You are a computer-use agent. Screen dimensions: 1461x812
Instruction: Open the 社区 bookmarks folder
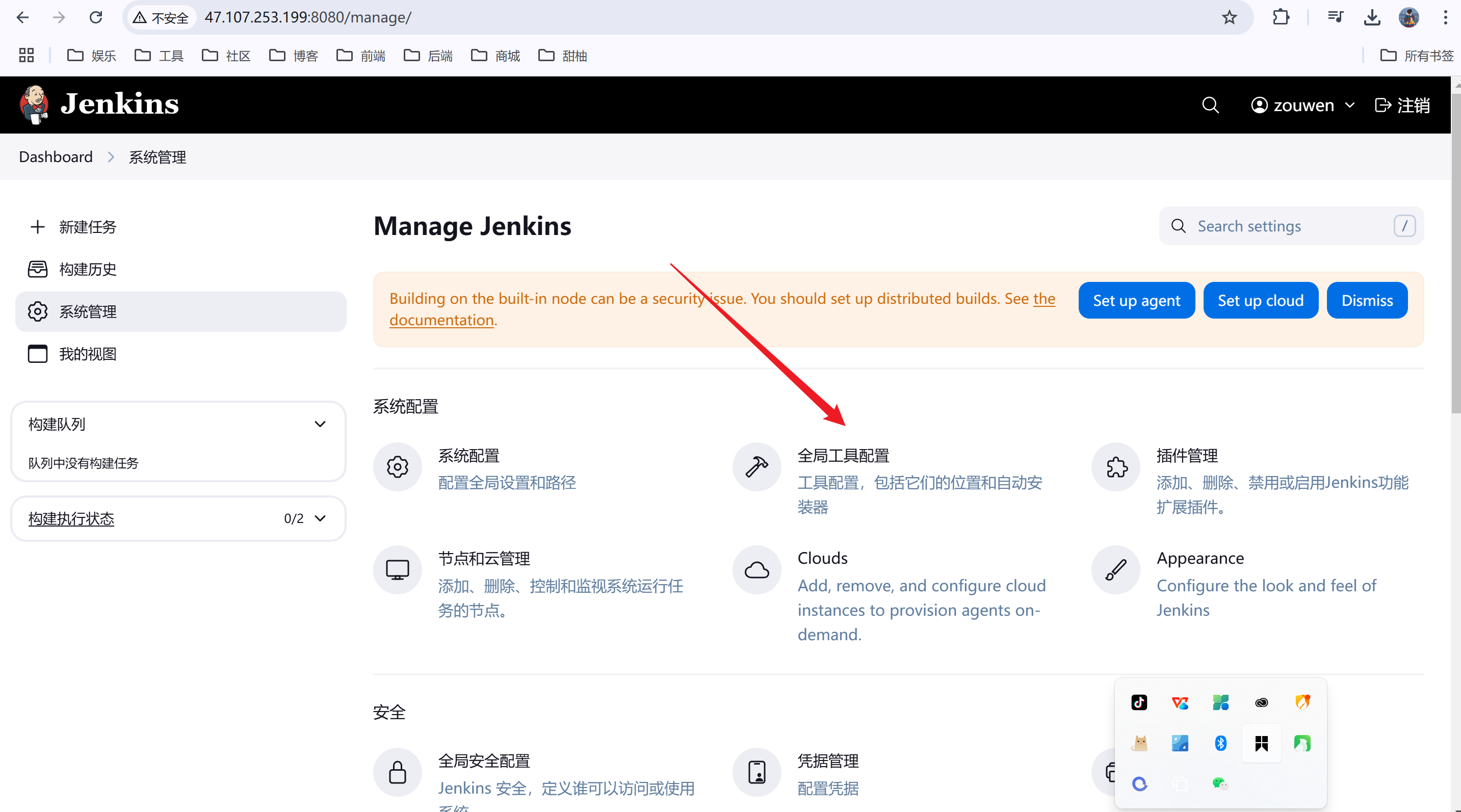226,56
